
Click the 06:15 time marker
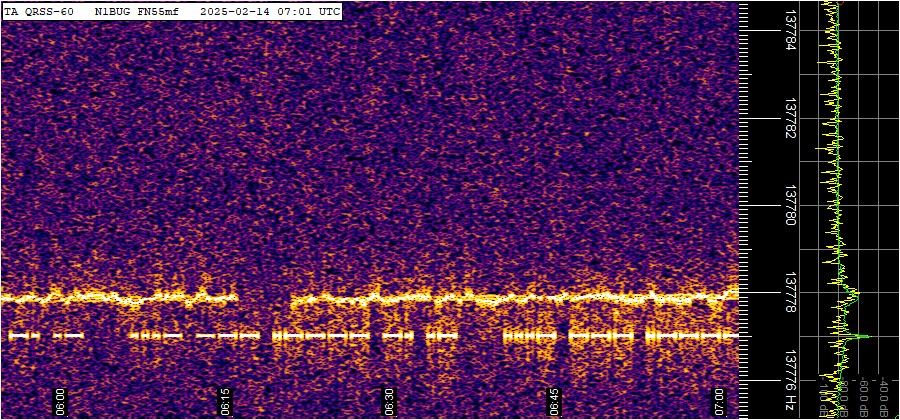[226, 400]
